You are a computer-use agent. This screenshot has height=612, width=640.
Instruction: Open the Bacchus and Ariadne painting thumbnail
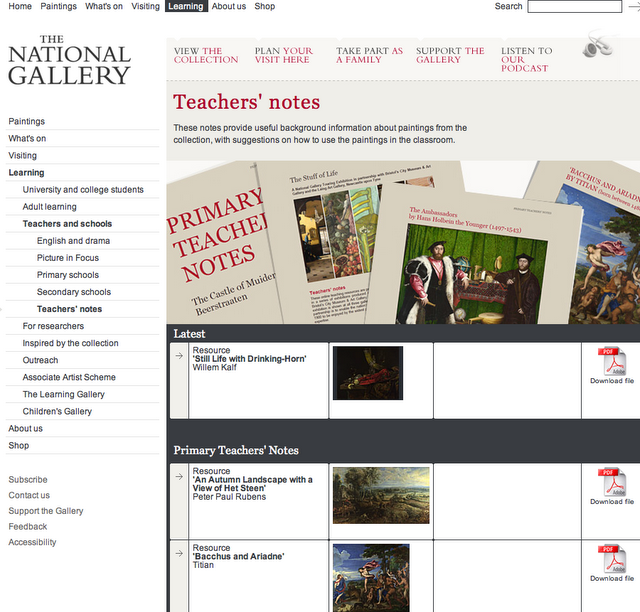pos(371,578)
